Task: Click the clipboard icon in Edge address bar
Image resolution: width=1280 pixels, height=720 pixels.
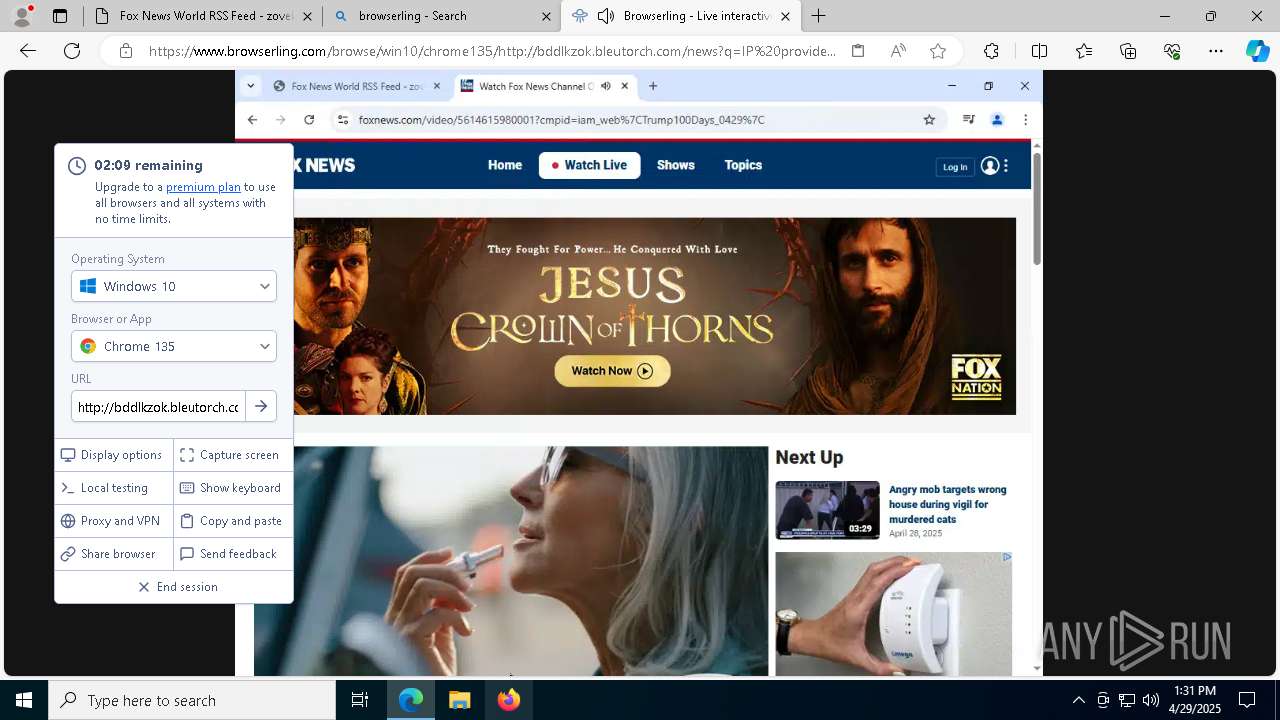Action: tap(858, 51)
